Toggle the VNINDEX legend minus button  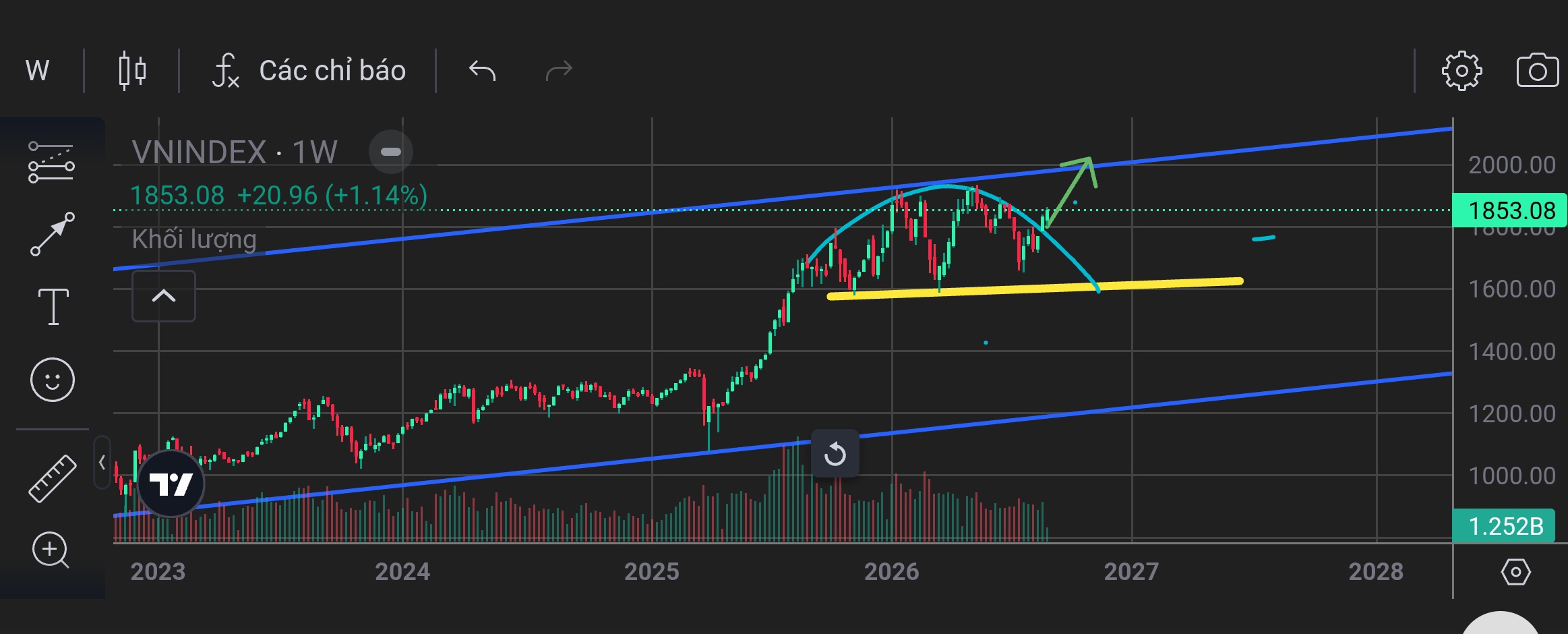tap(391, 152)
